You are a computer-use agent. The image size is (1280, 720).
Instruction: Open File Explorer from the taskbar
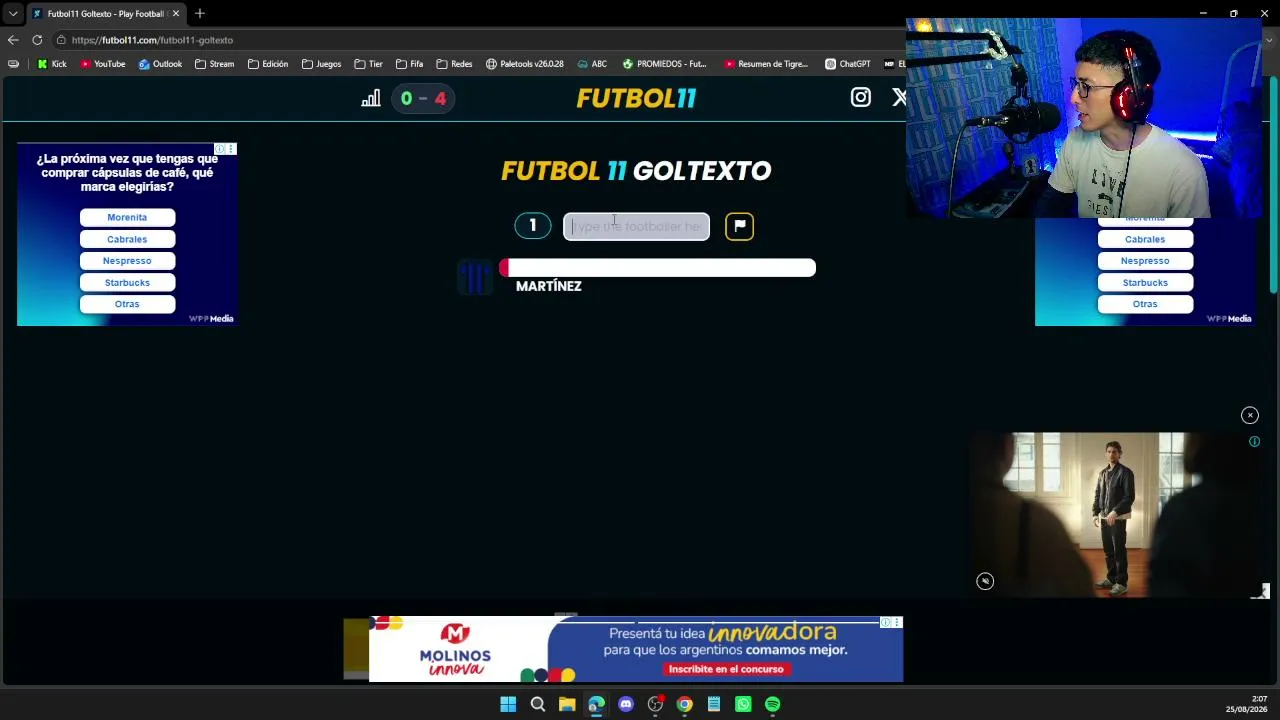click(567, 704)
